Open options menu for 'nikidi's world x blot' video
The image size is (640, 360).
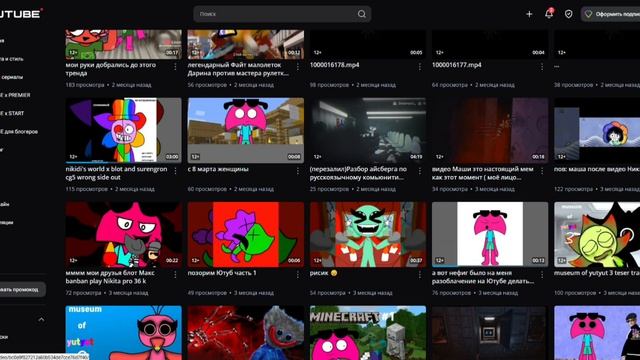[x=176, y=171]
